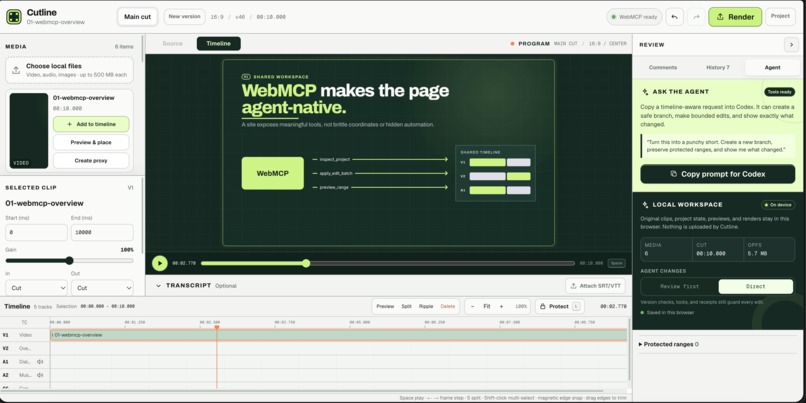
Task: Adjust the Gain slider handle
Action: pos(69,261)
